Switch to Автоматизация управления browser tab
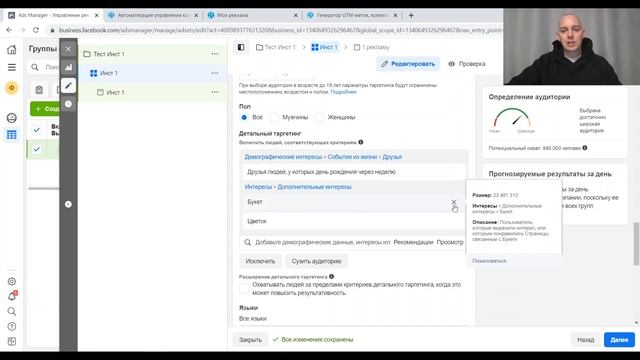640x360 pixels. pyautogui.click(x=153, y=15)
